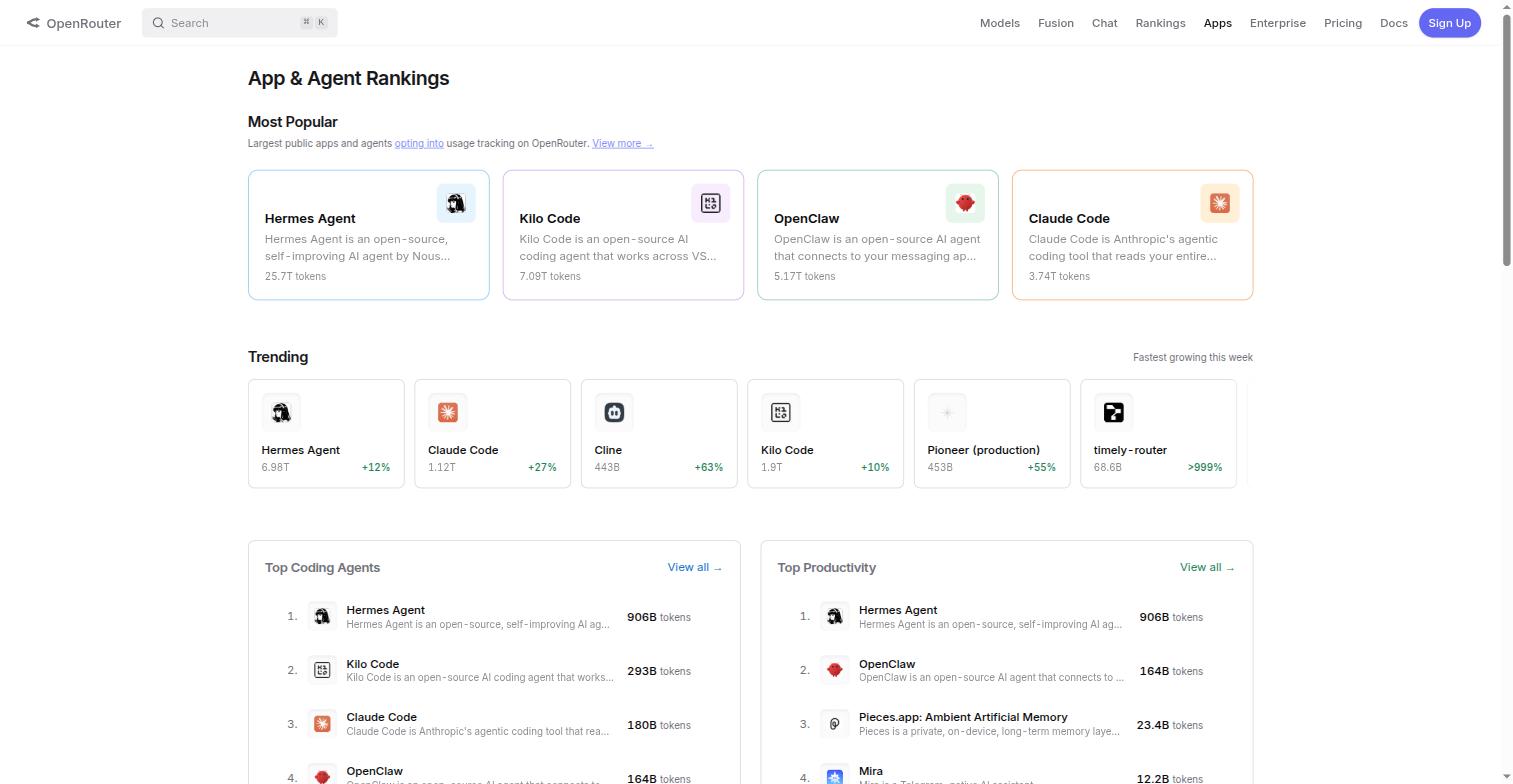1513x784 pixels.
Task: Click '25.7T tokens' on Hermes Agent card
Action: point(295,276)
